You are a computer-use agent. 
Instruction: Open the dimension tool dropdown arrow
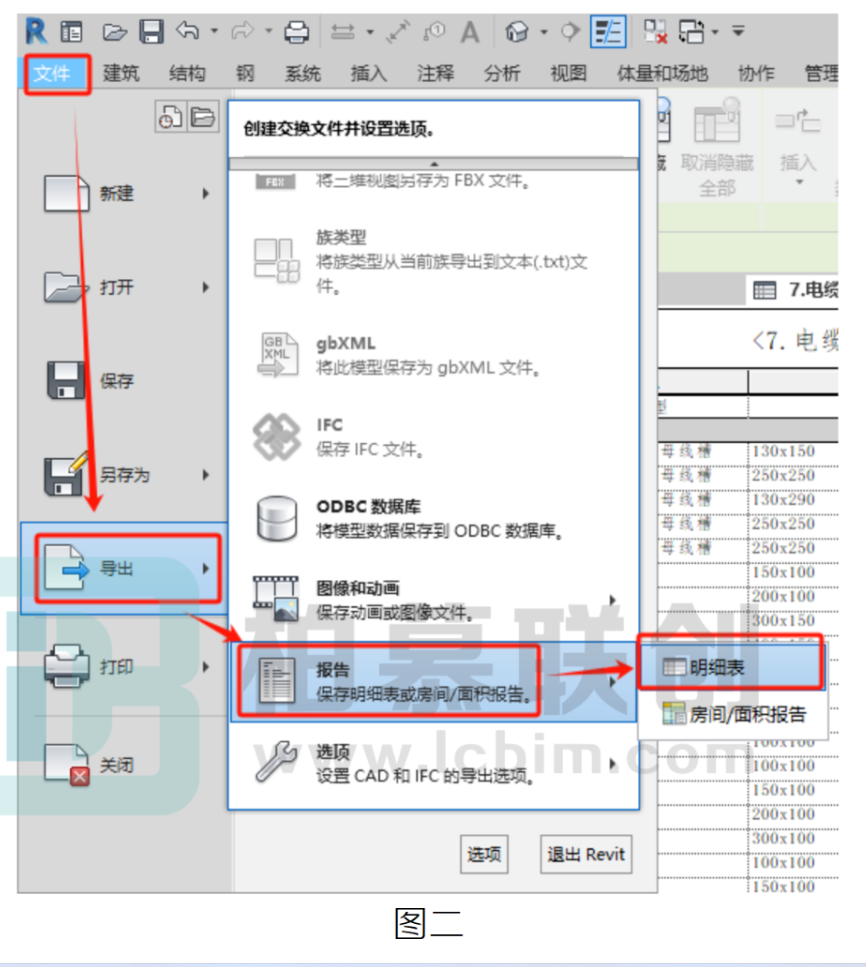[370, 31]
